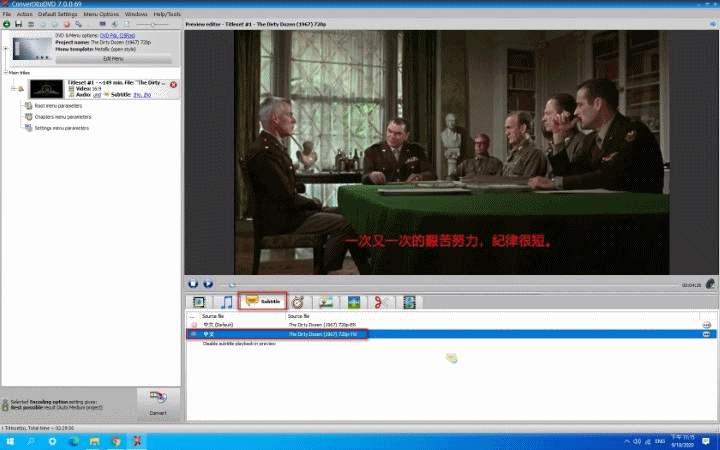
Task: Switch to the video preview tab
Action: pos(199,302)
